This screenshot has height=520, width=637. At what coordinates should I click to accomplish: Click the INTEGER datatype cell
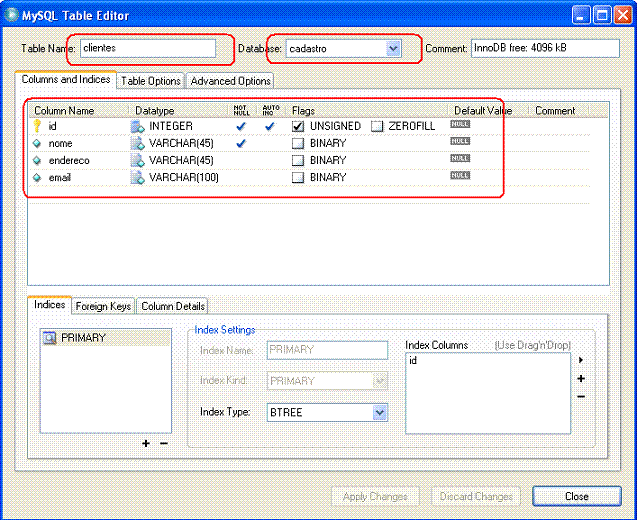171,126
